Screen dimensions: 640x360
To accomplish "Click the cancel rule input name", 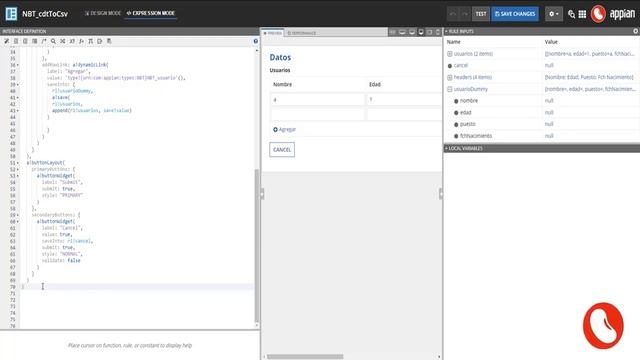I will pos(461,65).
